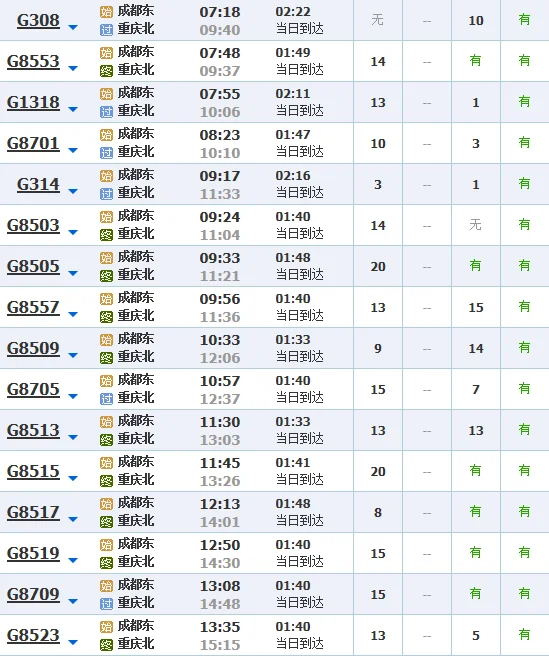Screen dimensions: 549x656
Task: Click 无 seat cell in G308 row
Action: (x=377, y=20)
